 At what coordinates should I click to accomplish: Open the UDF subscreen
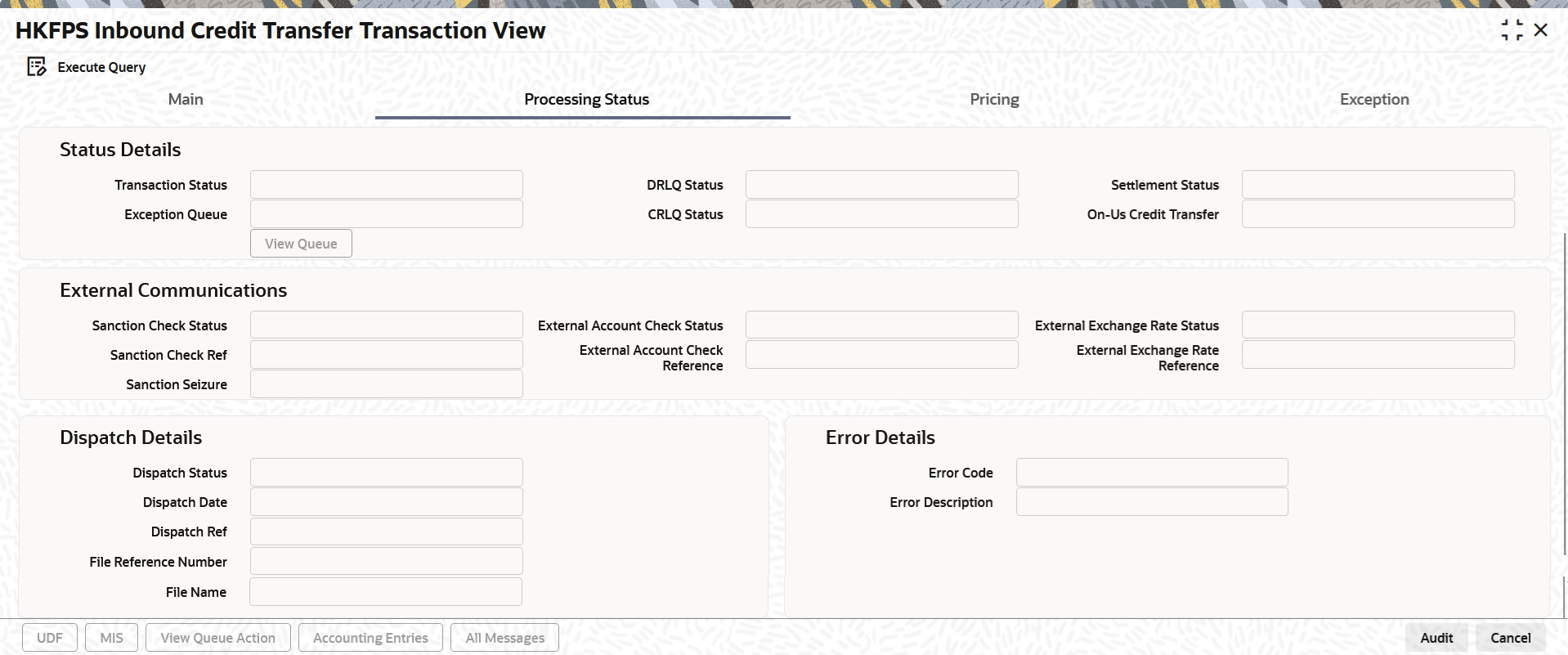tap(50, 638)
